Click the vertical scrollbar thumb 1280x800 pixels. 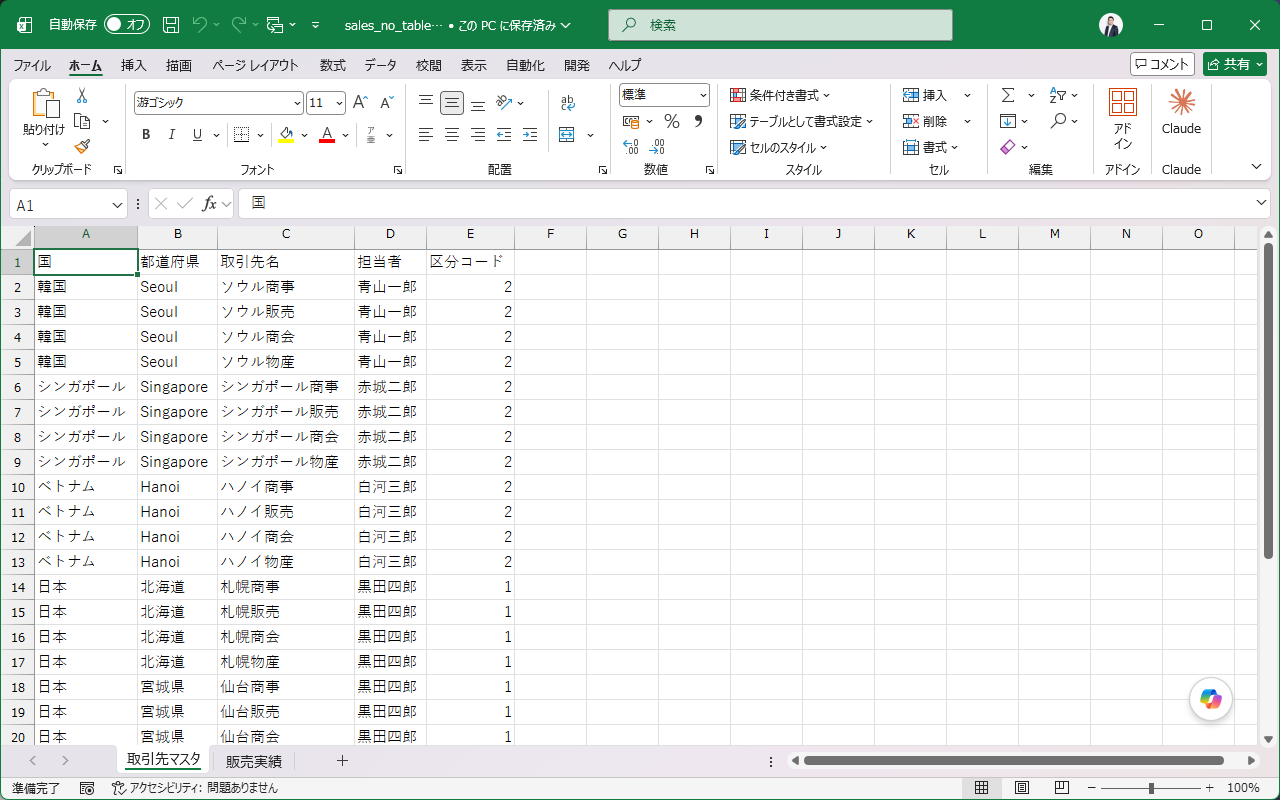click(1268, 400)
